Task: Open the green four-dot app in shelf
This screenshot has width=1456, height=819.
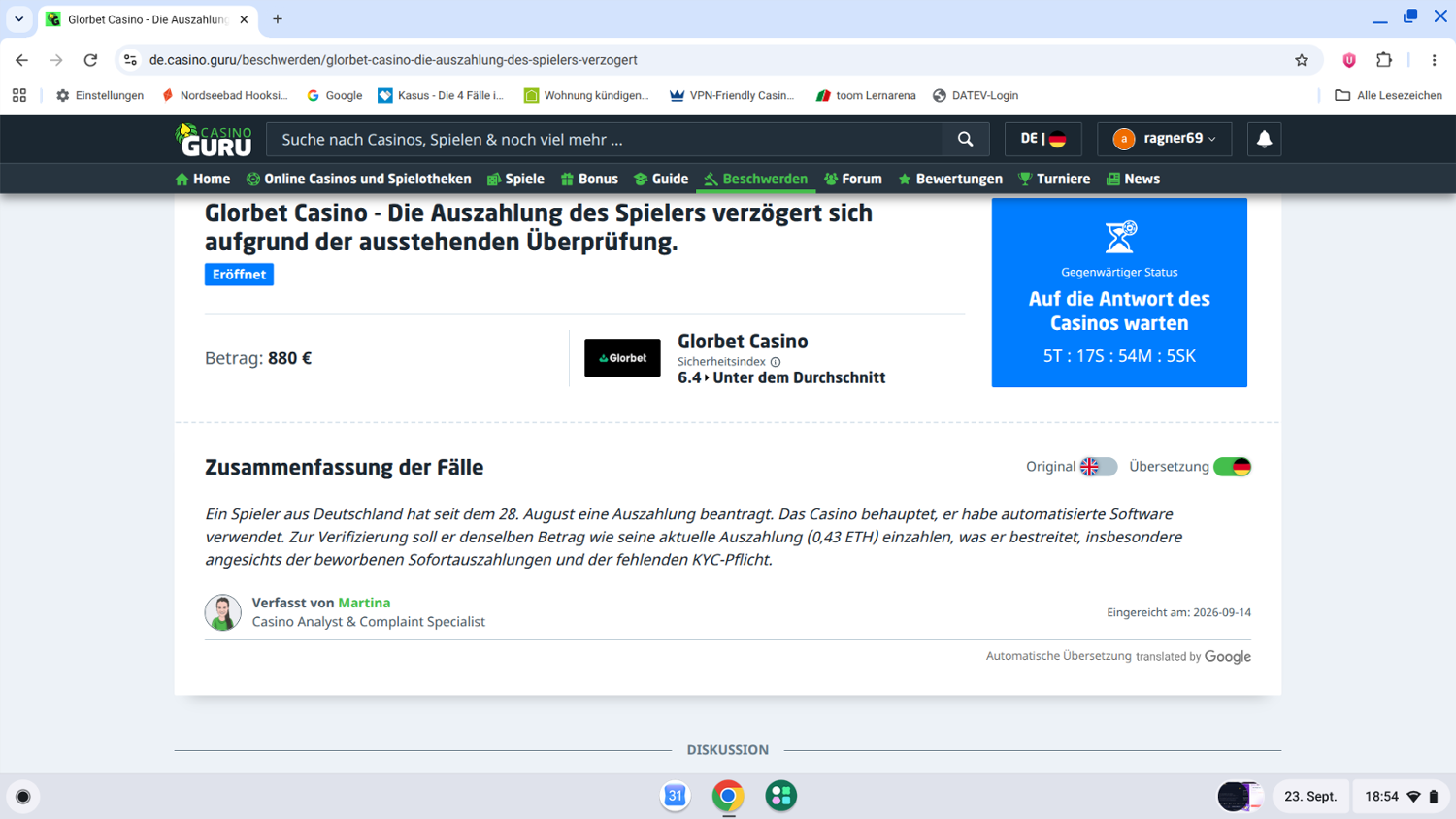Action: pos(780,796)
